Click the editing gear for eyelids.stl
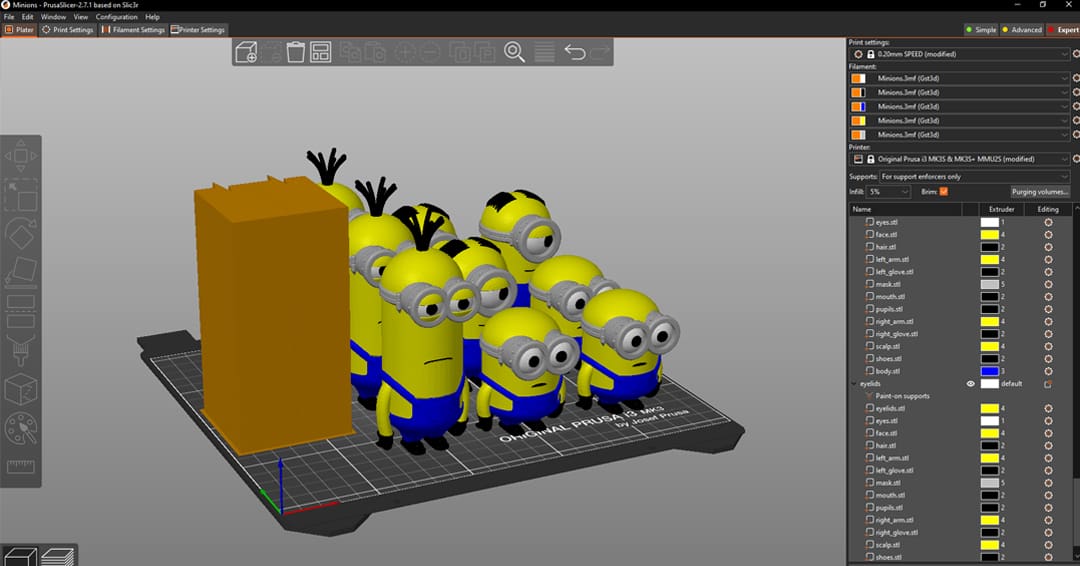Image resolution: width=1080 pixels, height=566 pixels. click(1048, 408)
